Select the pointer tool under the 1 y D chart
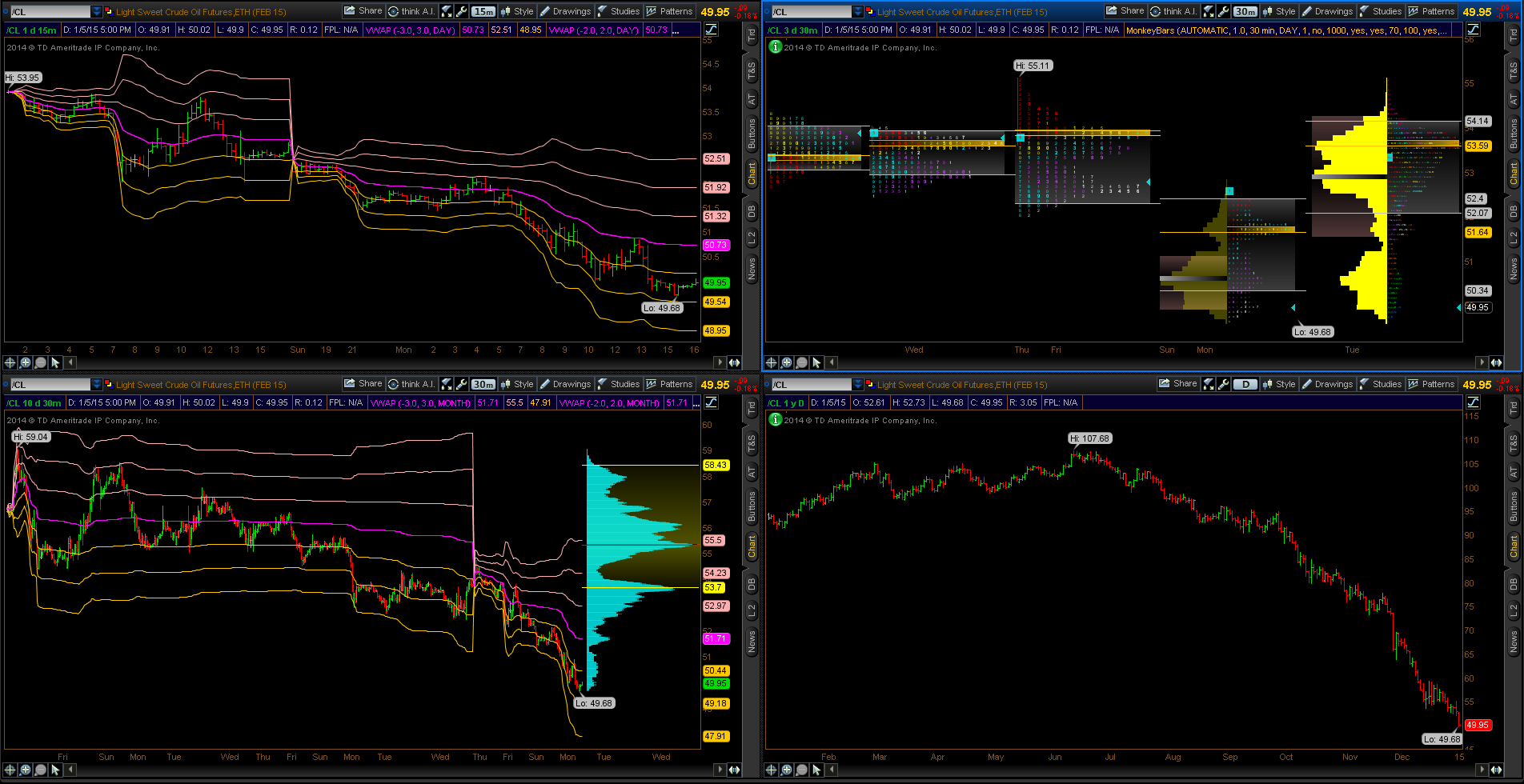The image size is (1524, 784). click(x=816, y=770)
